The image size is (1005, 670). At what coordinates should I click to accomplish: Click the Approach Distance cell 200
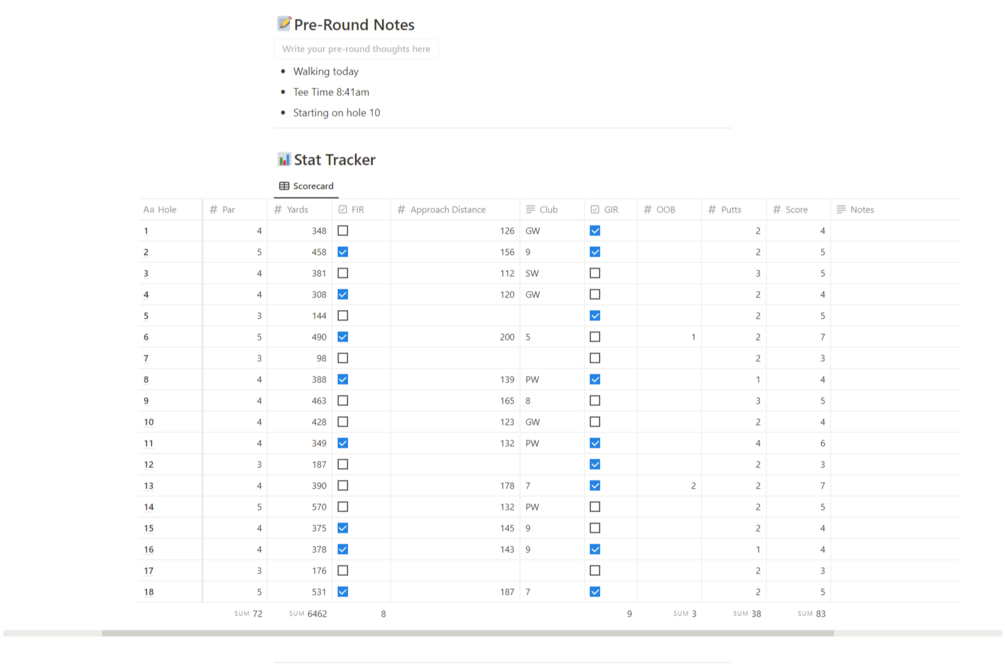(455, 337)
